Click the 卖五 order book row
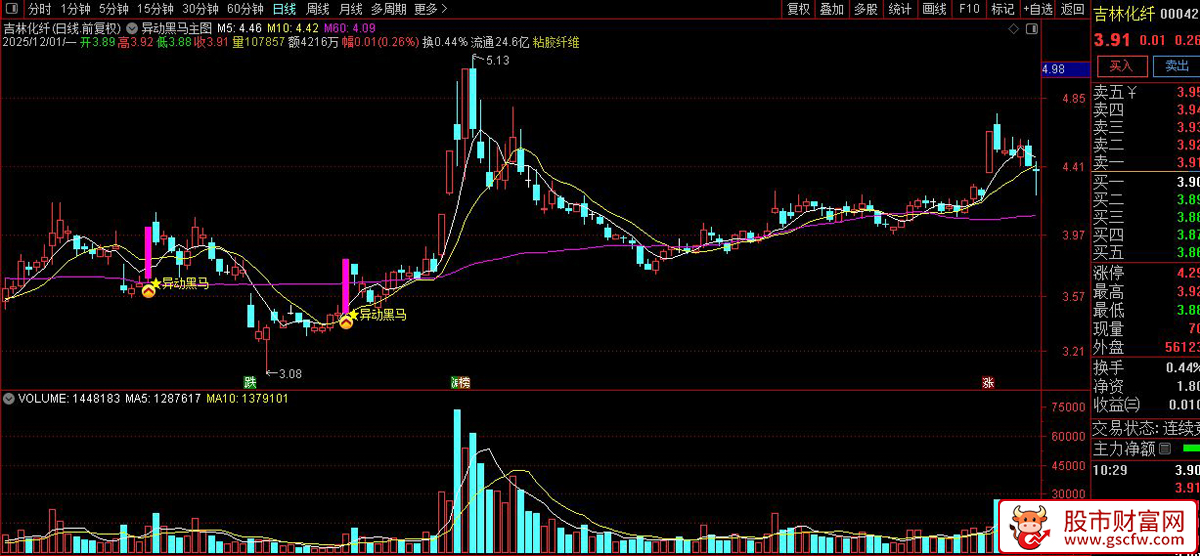 [x=1146, y=92]
